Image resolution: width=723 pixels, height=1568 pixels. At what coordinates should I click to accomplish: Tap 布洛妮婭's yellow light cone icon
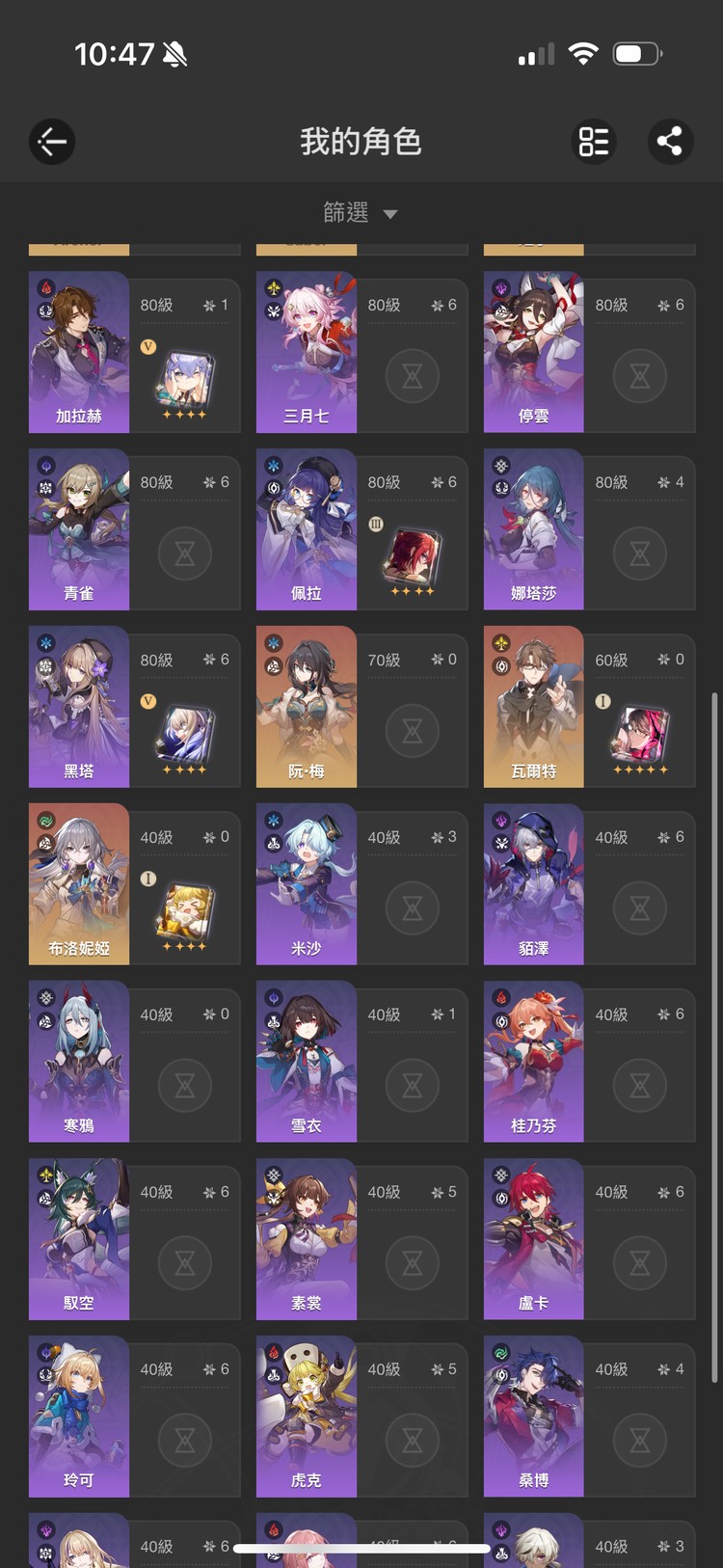(184, 912)
